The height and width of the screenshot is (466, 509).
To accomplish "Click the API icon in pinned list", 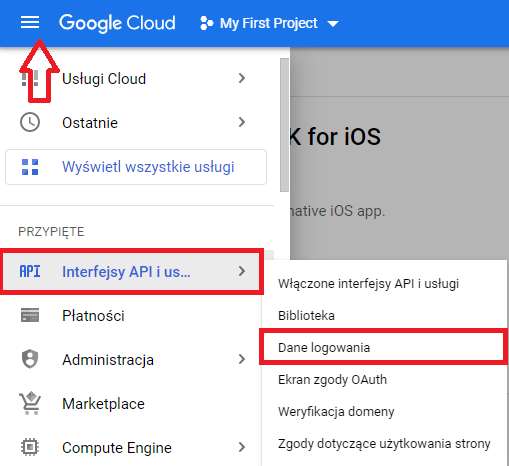I will (x=30, y=271).
